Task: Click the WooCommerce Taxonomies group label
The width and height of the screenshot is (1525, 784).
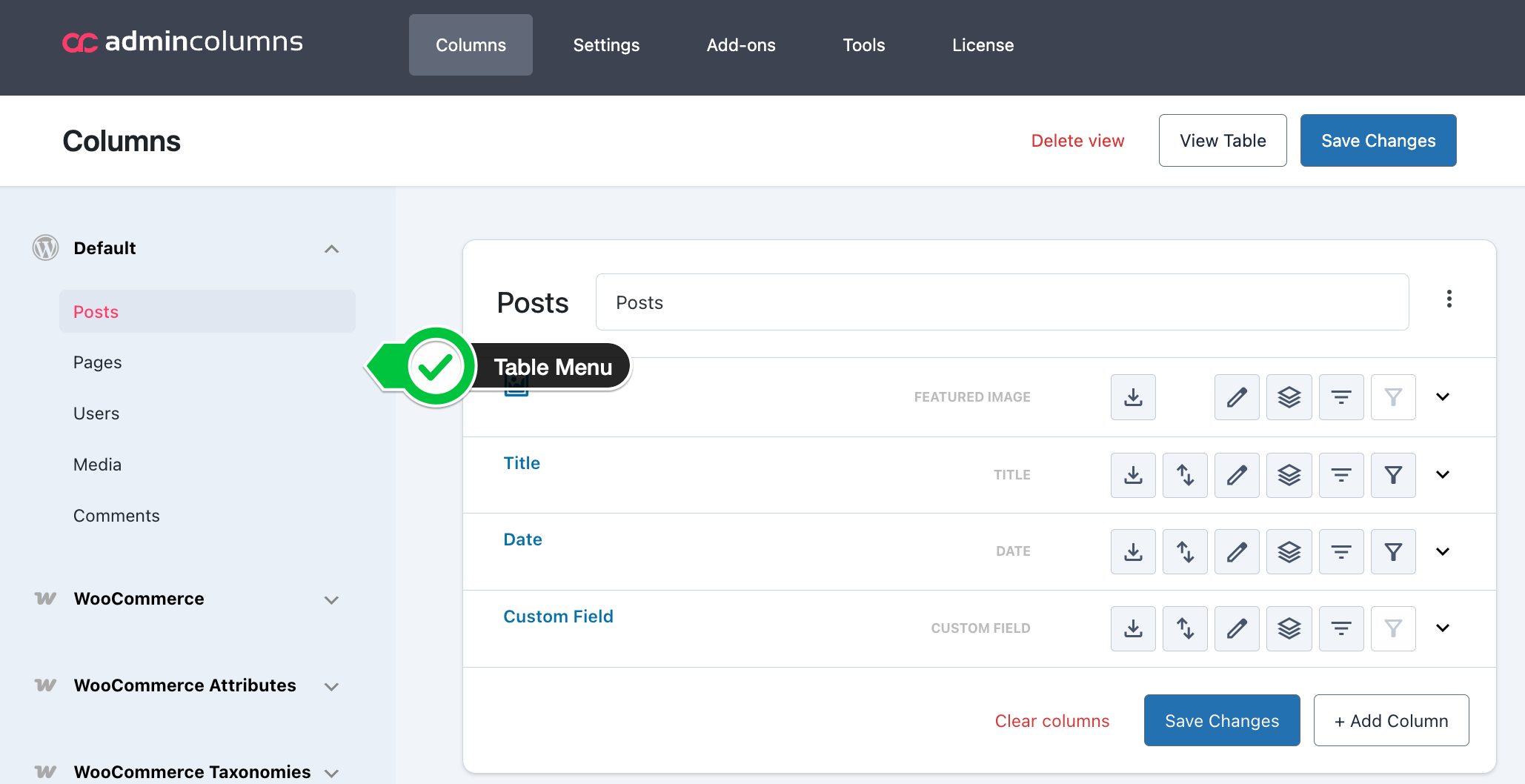Action: [x=192, y=771]
